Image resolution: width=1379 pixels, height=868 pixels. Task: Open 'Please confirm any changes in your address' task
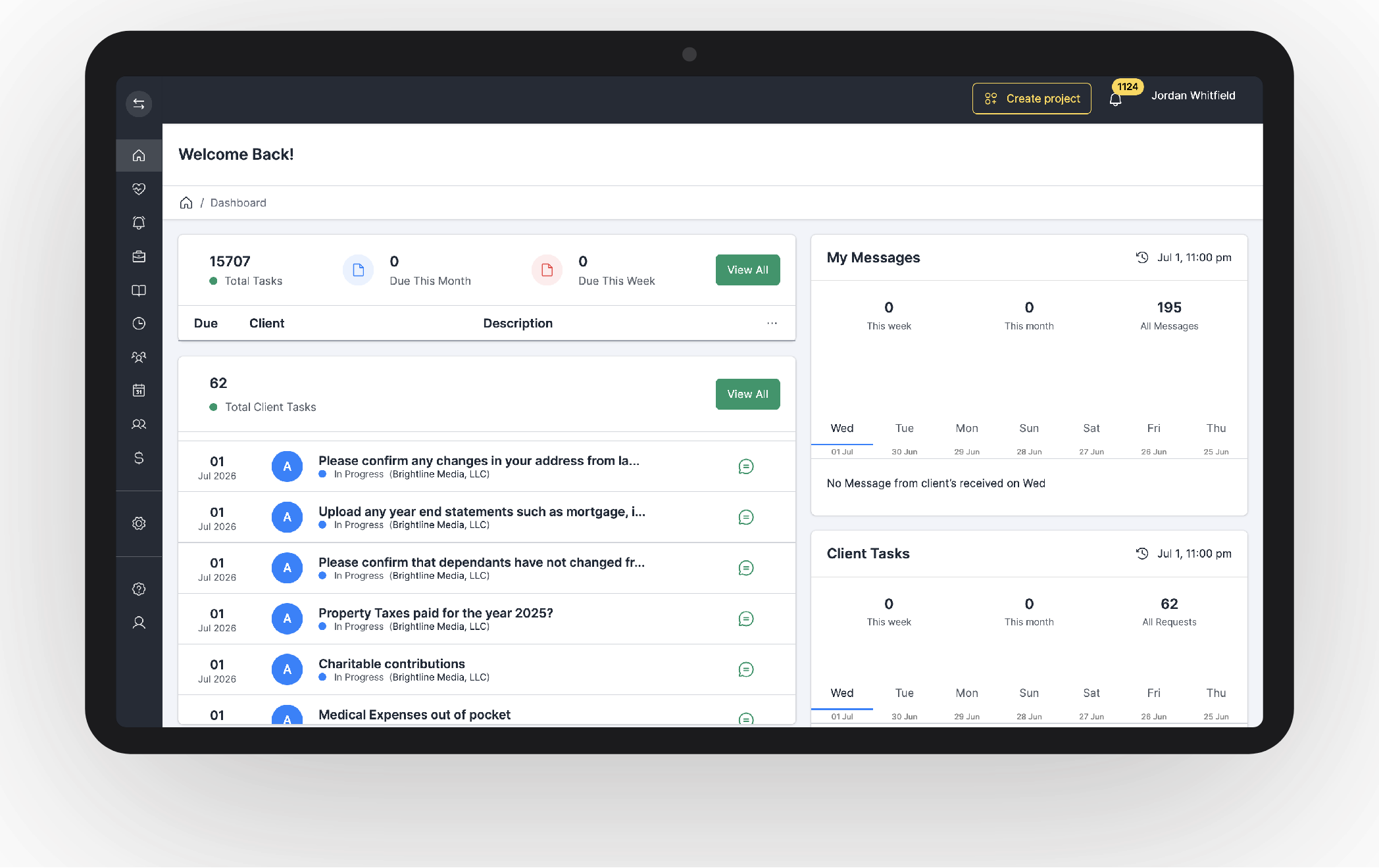(479, 461)
